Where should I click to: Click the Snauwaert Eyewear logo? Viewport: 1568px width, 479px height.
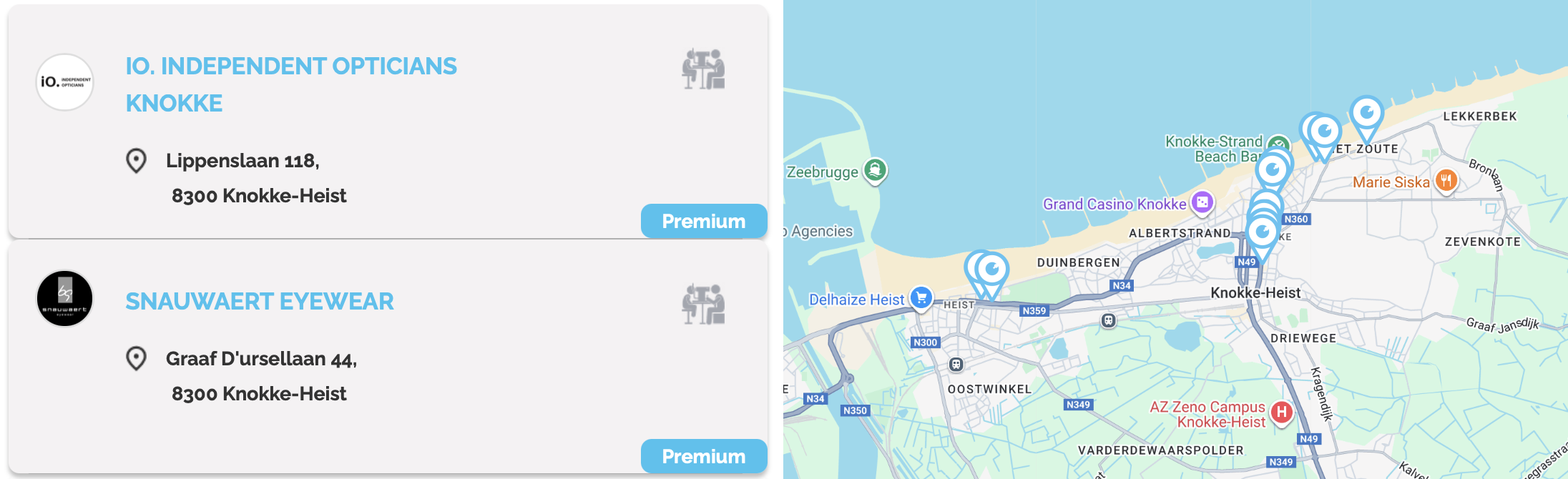pos(65,298)
